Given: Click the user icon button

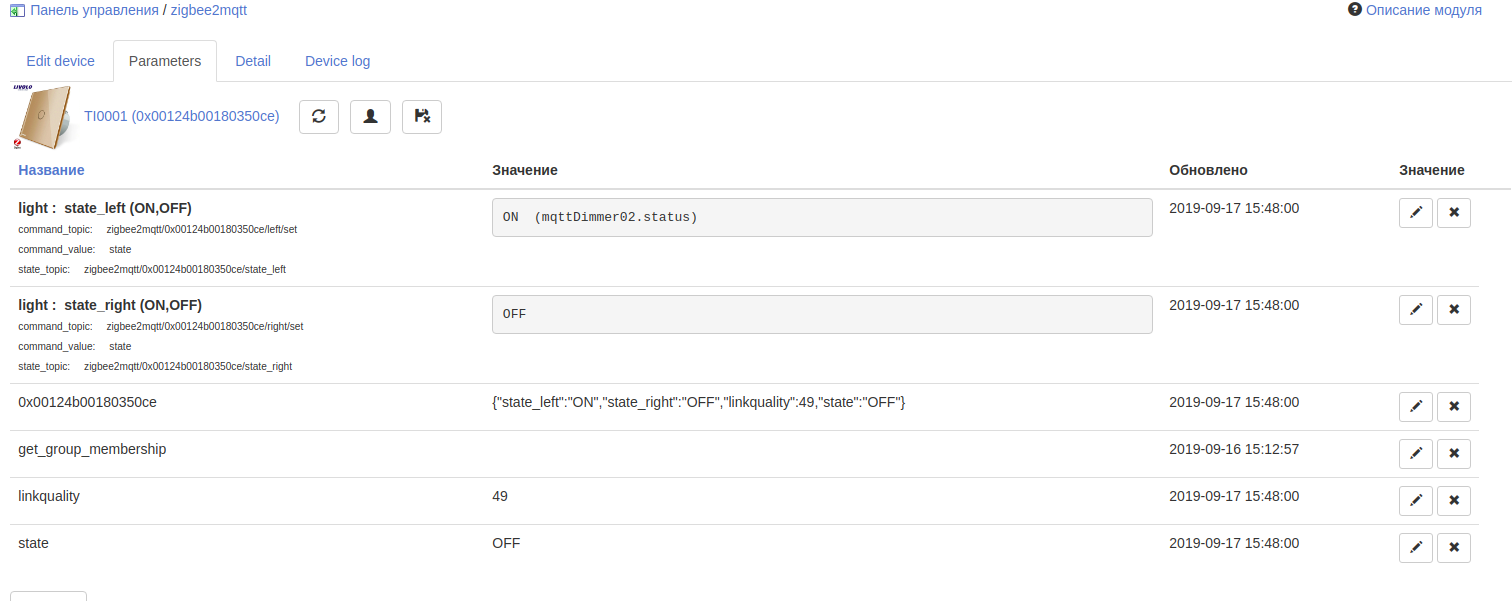Looking at the screenshot, I should tap(370, 116).
